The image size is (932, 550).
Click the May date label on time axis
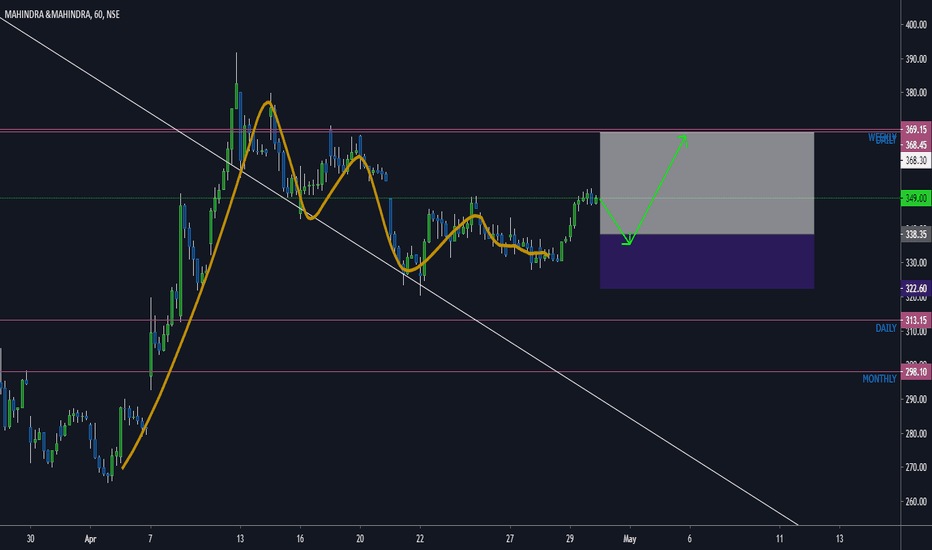(x=629, y=539)
